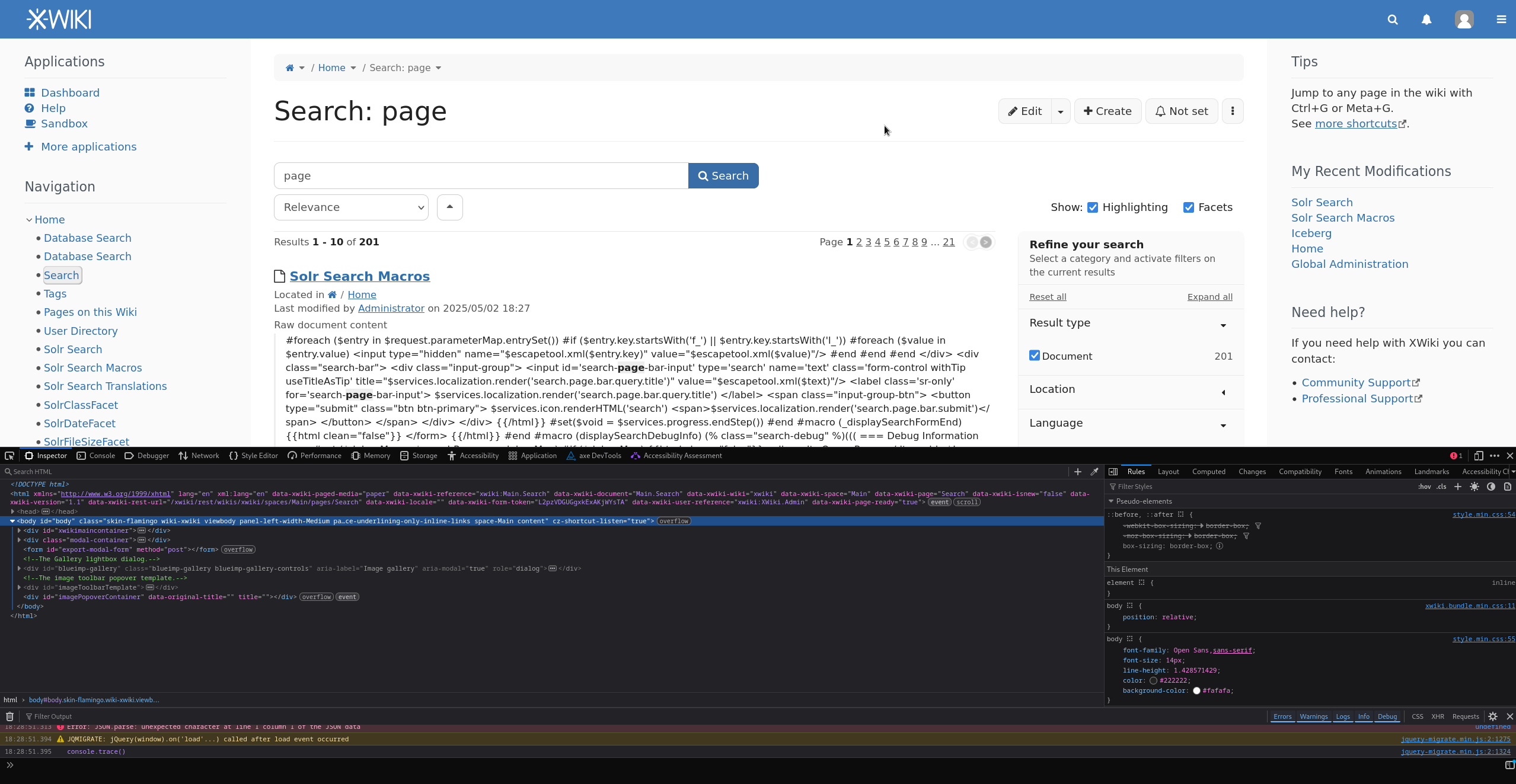Toggle the Warnings console filter
This screenshot has width=1516, height=784.
coord(1314,716)
